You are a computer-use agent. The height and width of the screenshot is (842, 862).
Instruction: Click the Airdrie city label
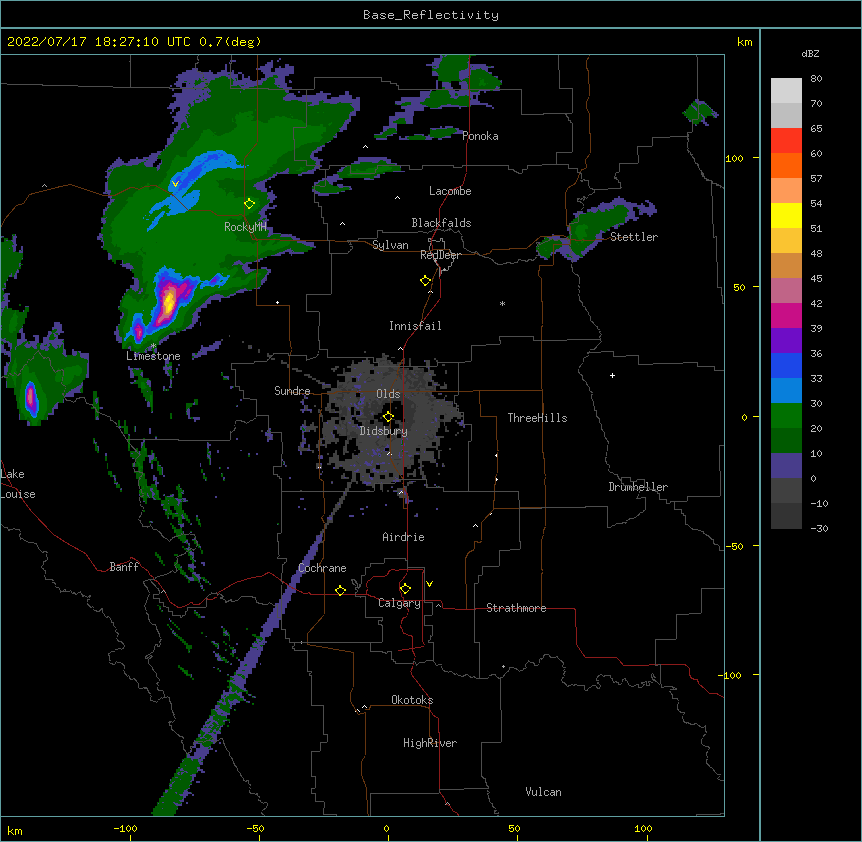(x=403, y=537)
